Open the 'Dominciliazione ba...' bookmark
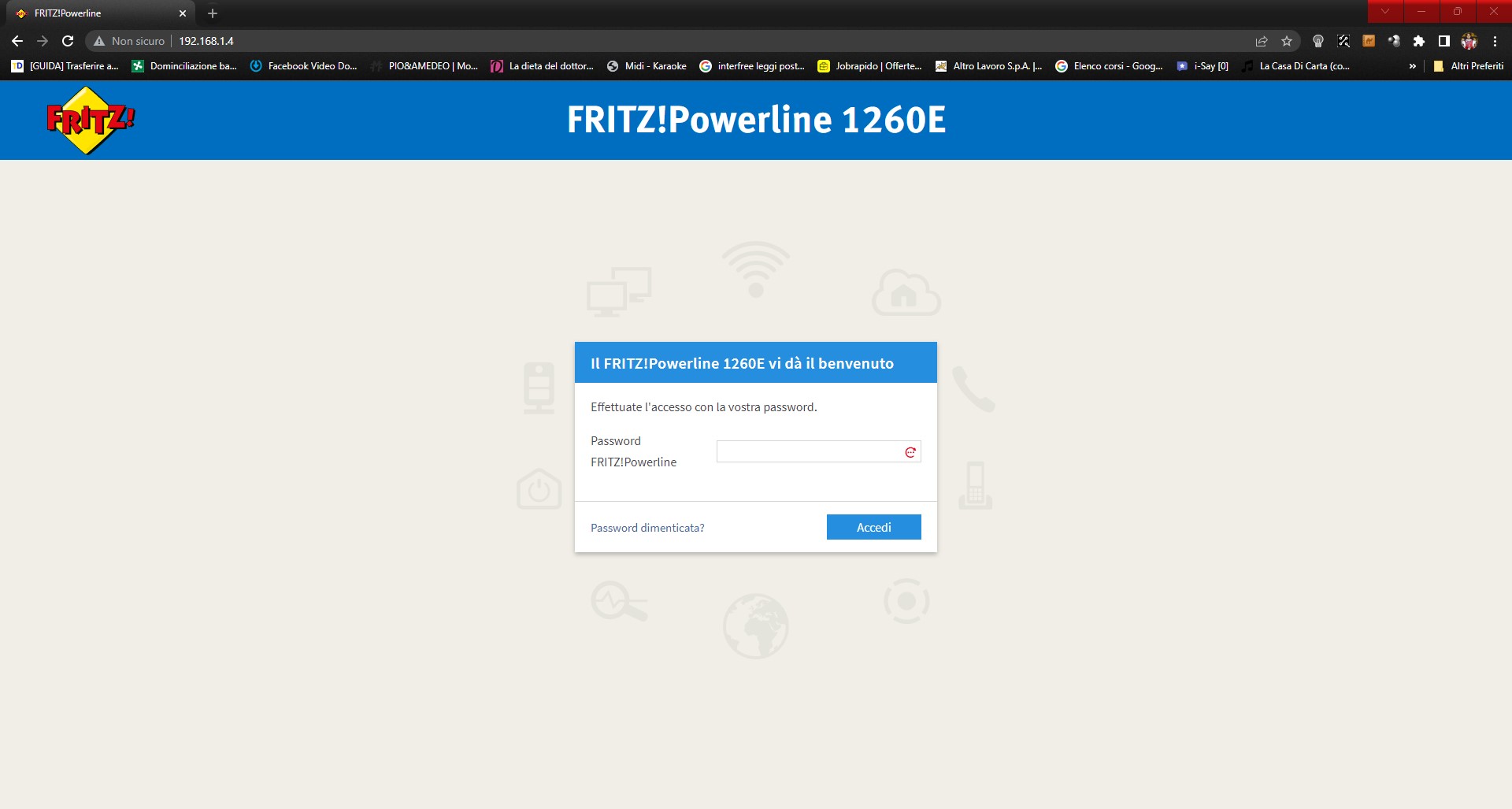The image size is (1512, 809). [x=184, y=66]
